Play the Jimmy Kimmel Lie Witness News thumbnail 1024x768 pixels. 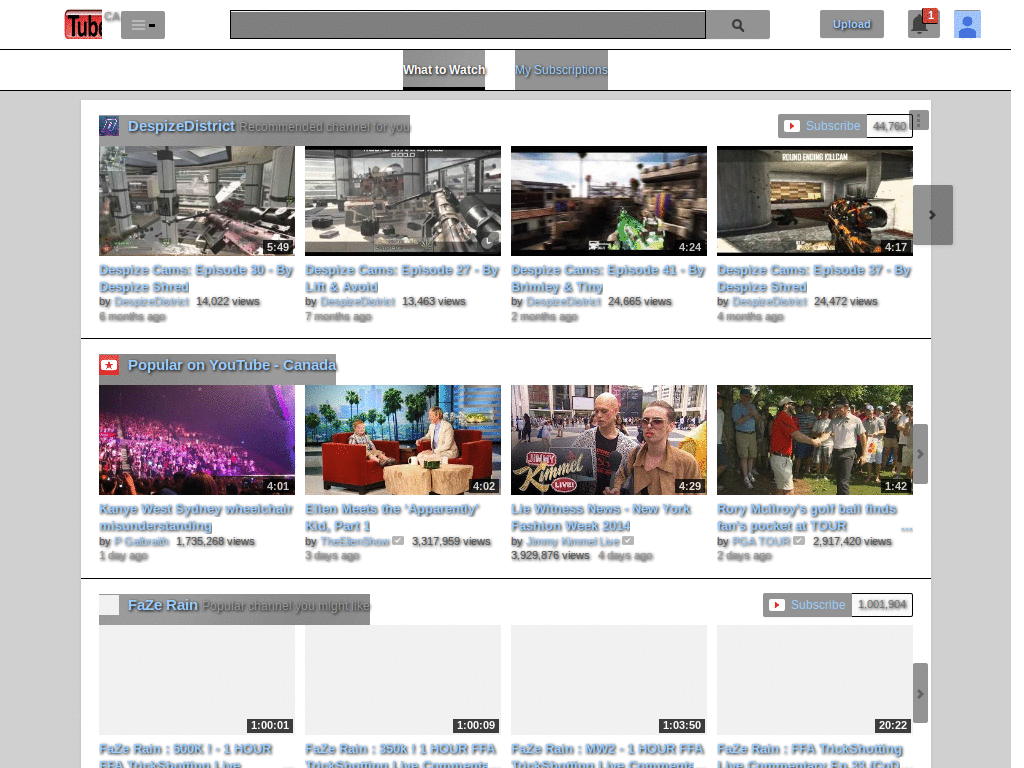[609, 440]
